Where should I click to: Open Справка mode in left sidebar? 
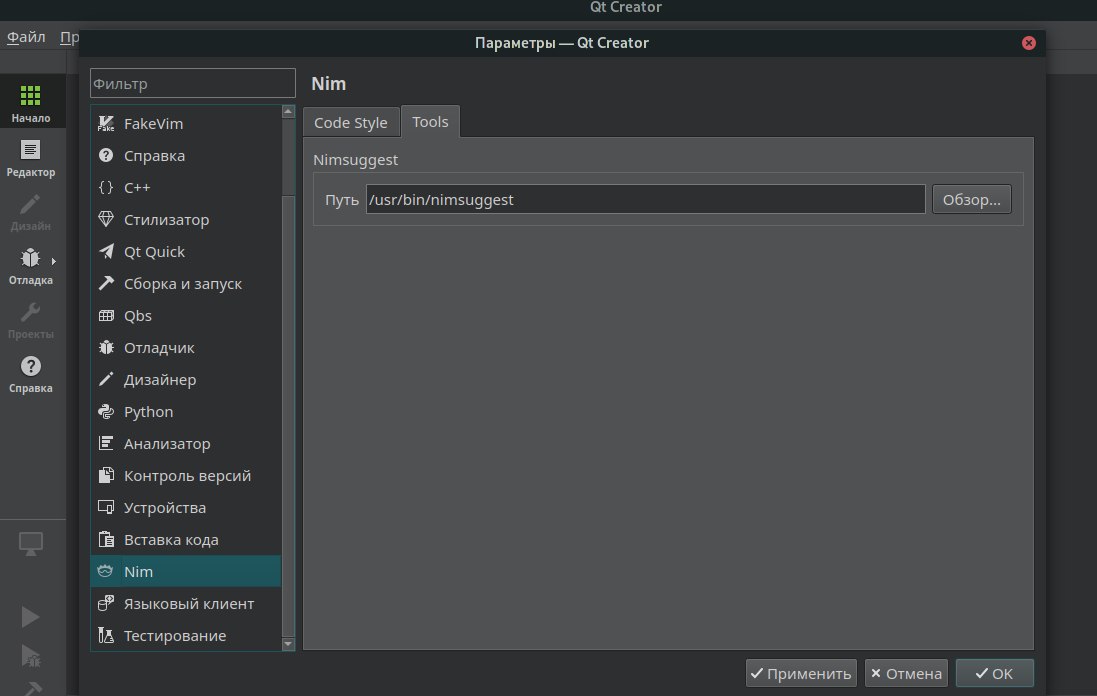(x=31, y=374)
